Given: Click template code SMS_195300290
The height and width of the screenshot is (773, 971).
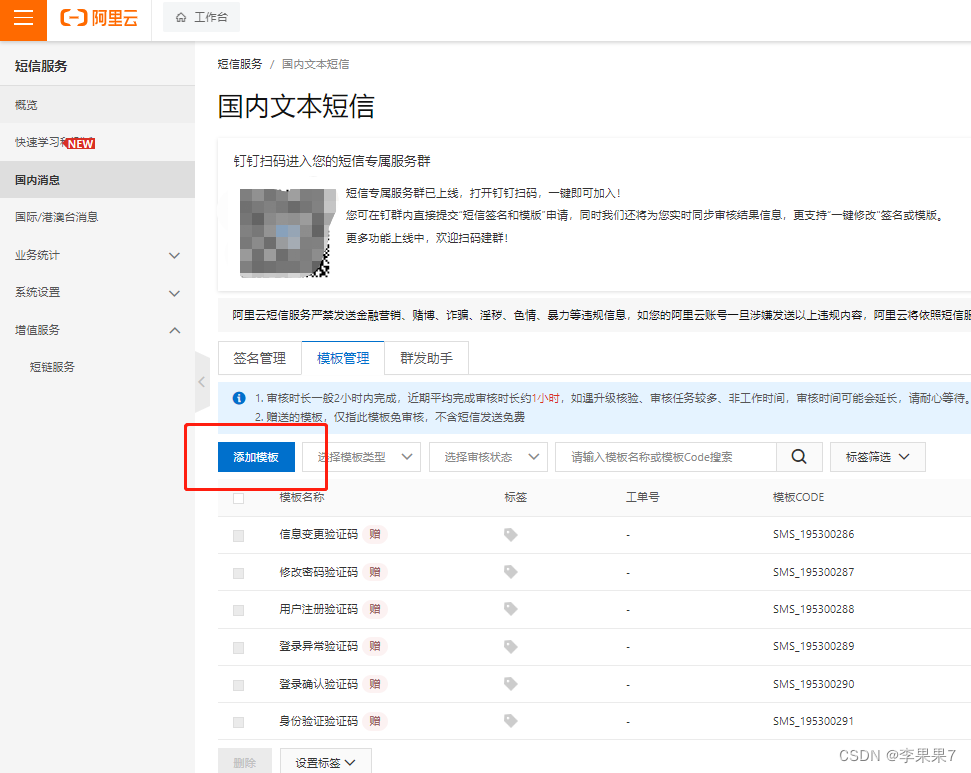Looking at the screenshot, I should coord(813,684).
